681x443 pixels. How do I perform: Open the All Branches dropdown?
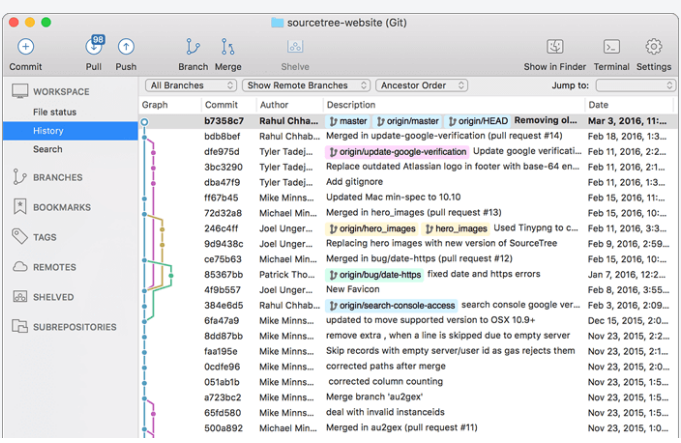(x=191, y=86)
